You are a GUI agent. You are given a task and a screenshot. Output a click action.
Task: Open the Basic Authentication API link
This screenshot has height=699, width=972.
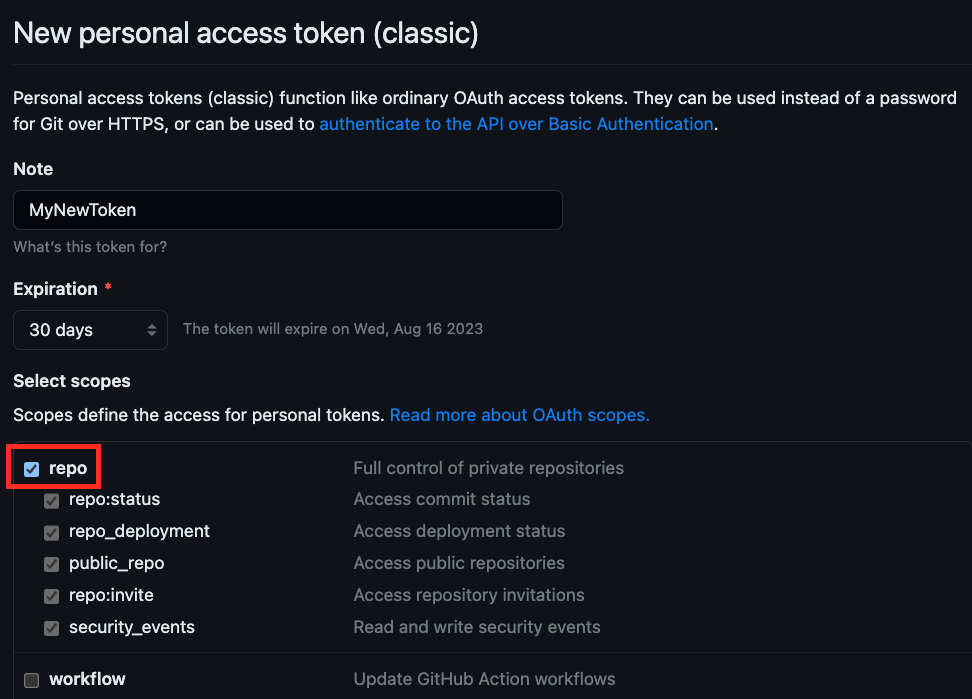click(x=516, y=124)
